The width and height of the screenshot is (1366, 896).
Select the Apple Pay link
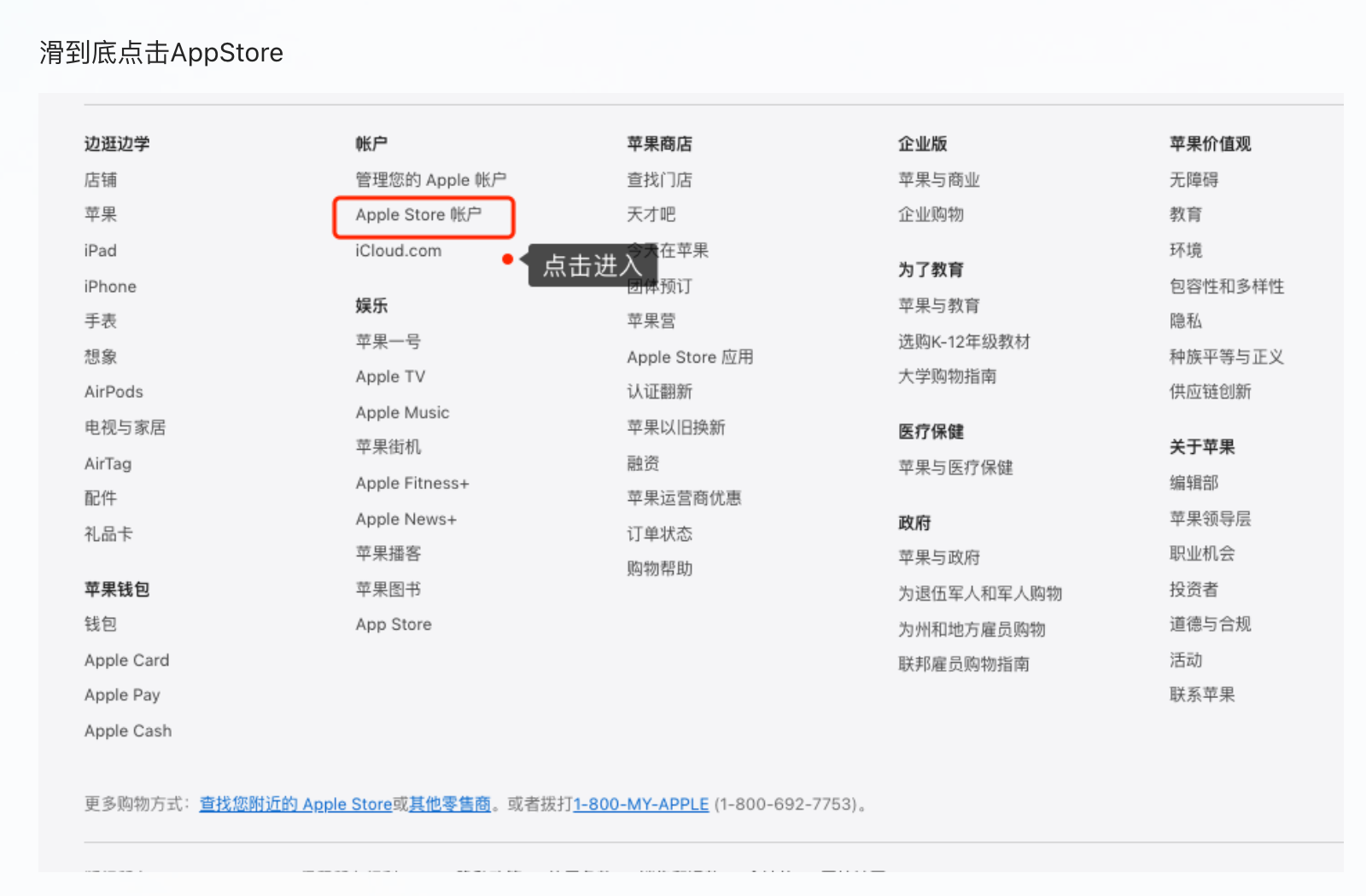[122, 695]
